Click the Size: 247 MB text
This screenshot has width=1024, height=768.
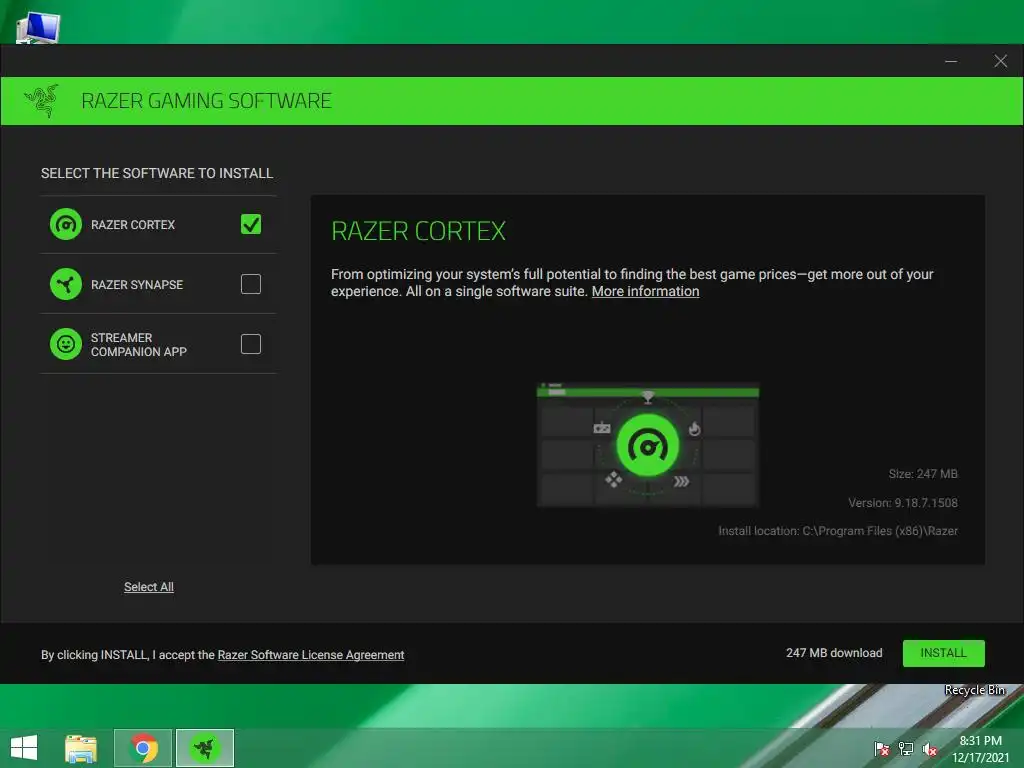point(923,474)
